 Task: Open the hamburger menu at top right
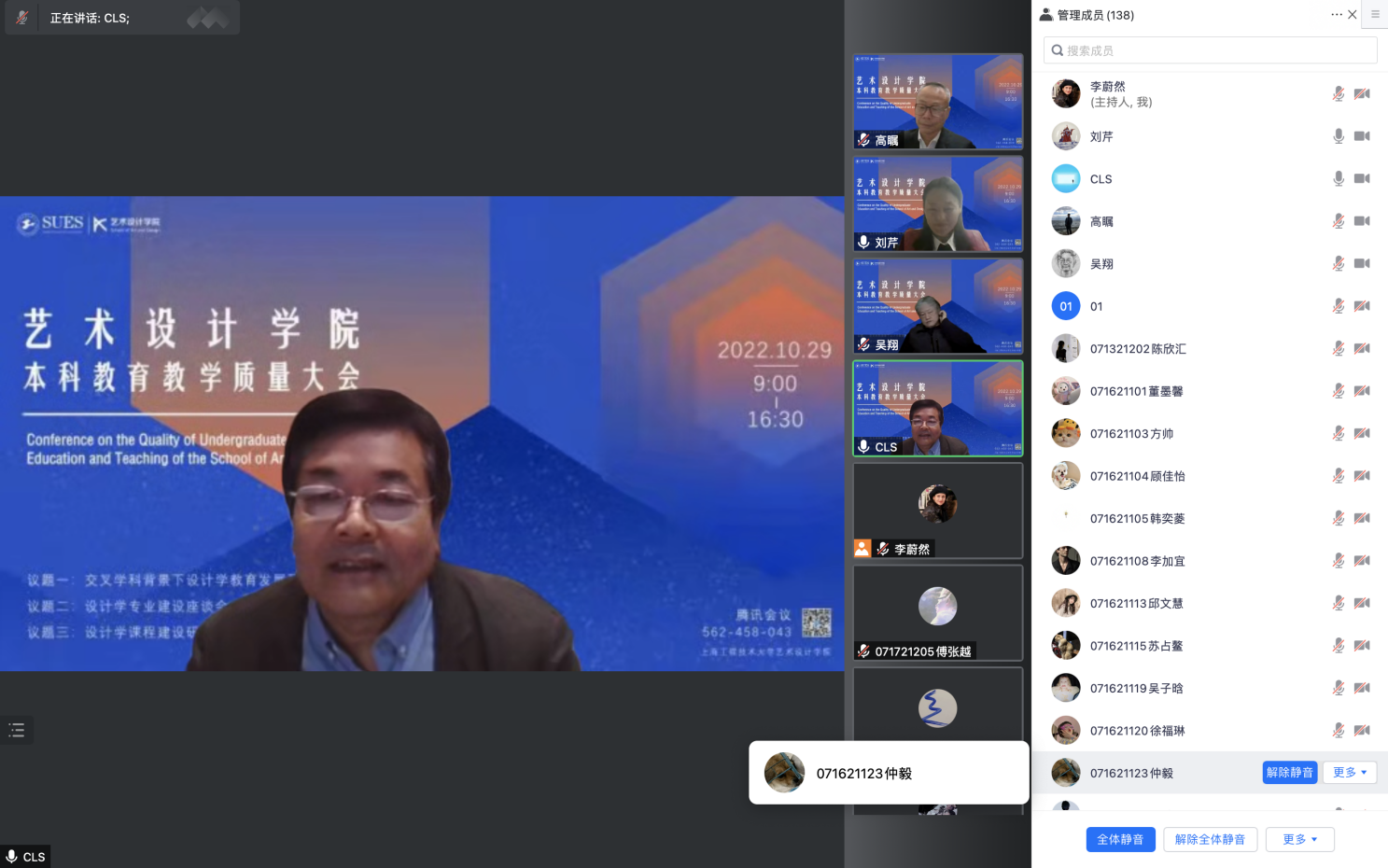pyautogui.click(x=1375, y=15)
